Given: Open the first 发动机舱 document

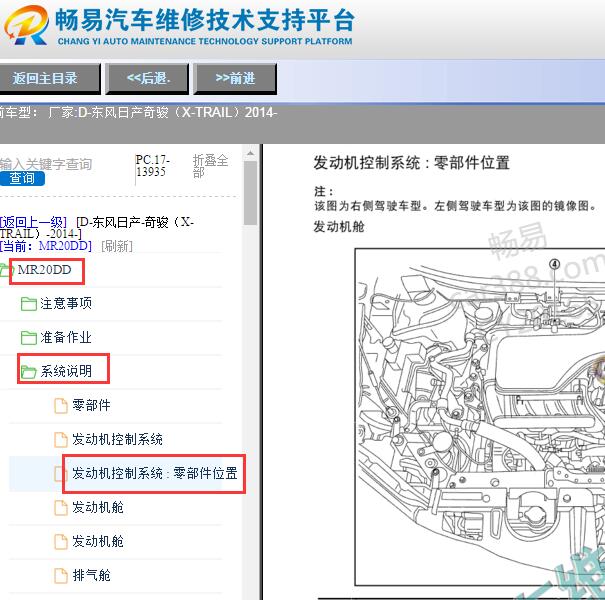Looking at the screenshot, I should tap(98, 507).
